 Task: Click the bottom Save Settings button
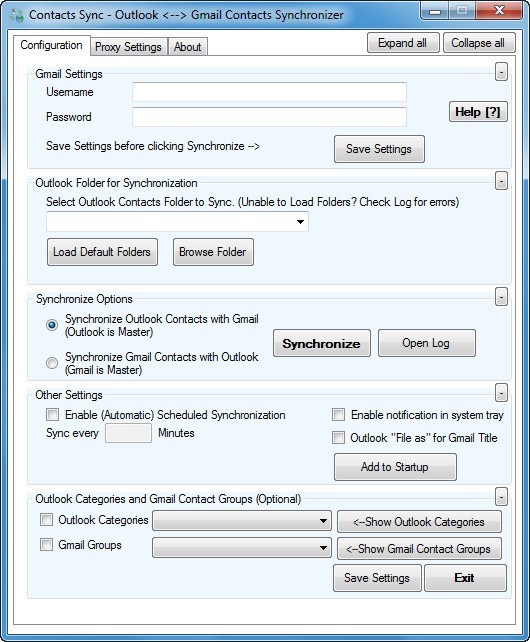[x=377, y=578]
